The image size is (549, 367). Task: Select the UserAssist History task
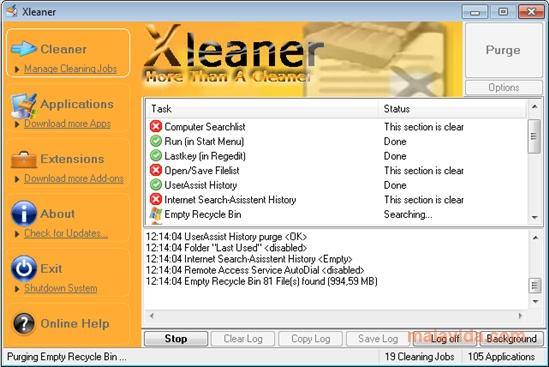tap(336, 185)
